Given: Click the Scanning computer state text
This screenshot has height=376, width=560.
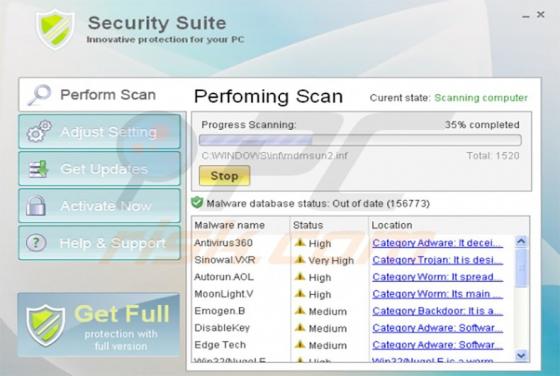Looking at the screenshot, I should click(x=481, y=98).
